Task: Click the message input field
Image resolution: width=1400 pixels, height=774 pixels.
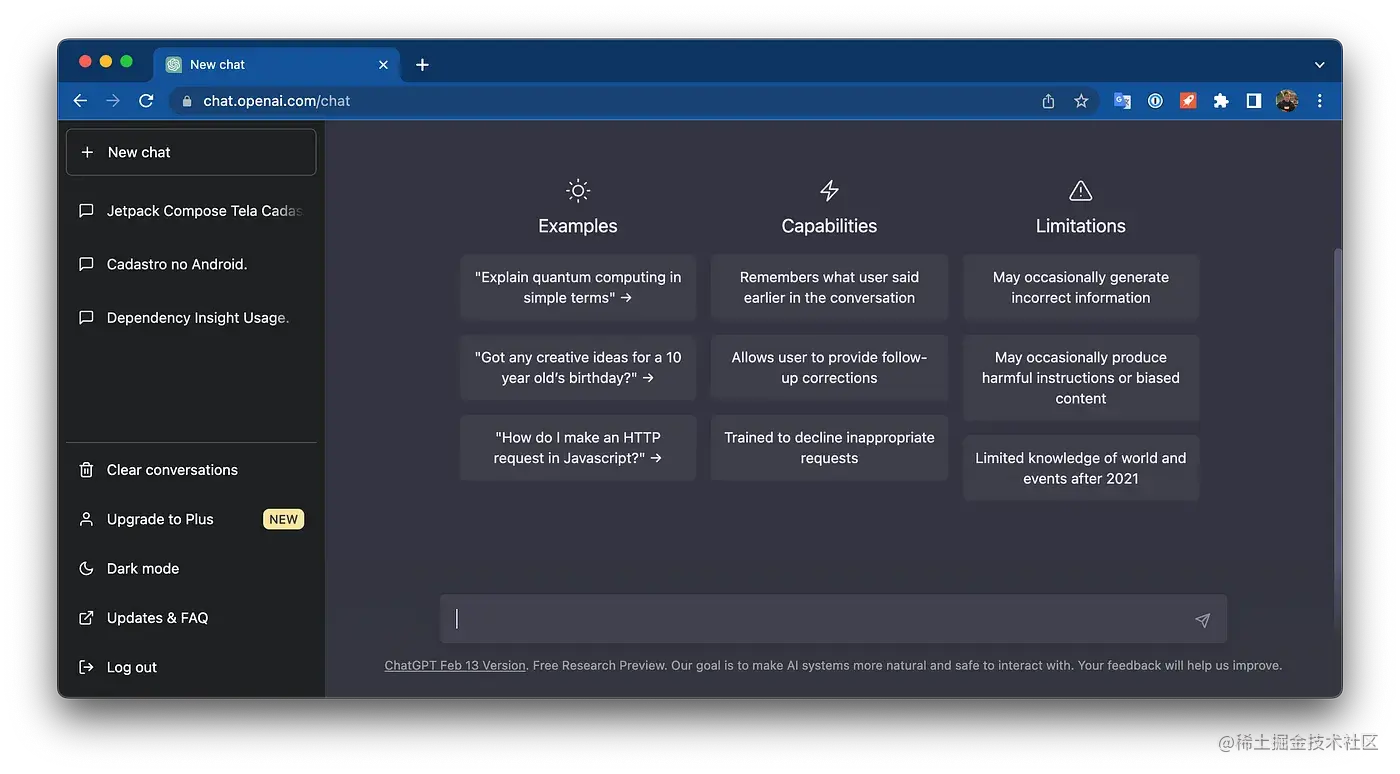Action: [x=833, y=619]
